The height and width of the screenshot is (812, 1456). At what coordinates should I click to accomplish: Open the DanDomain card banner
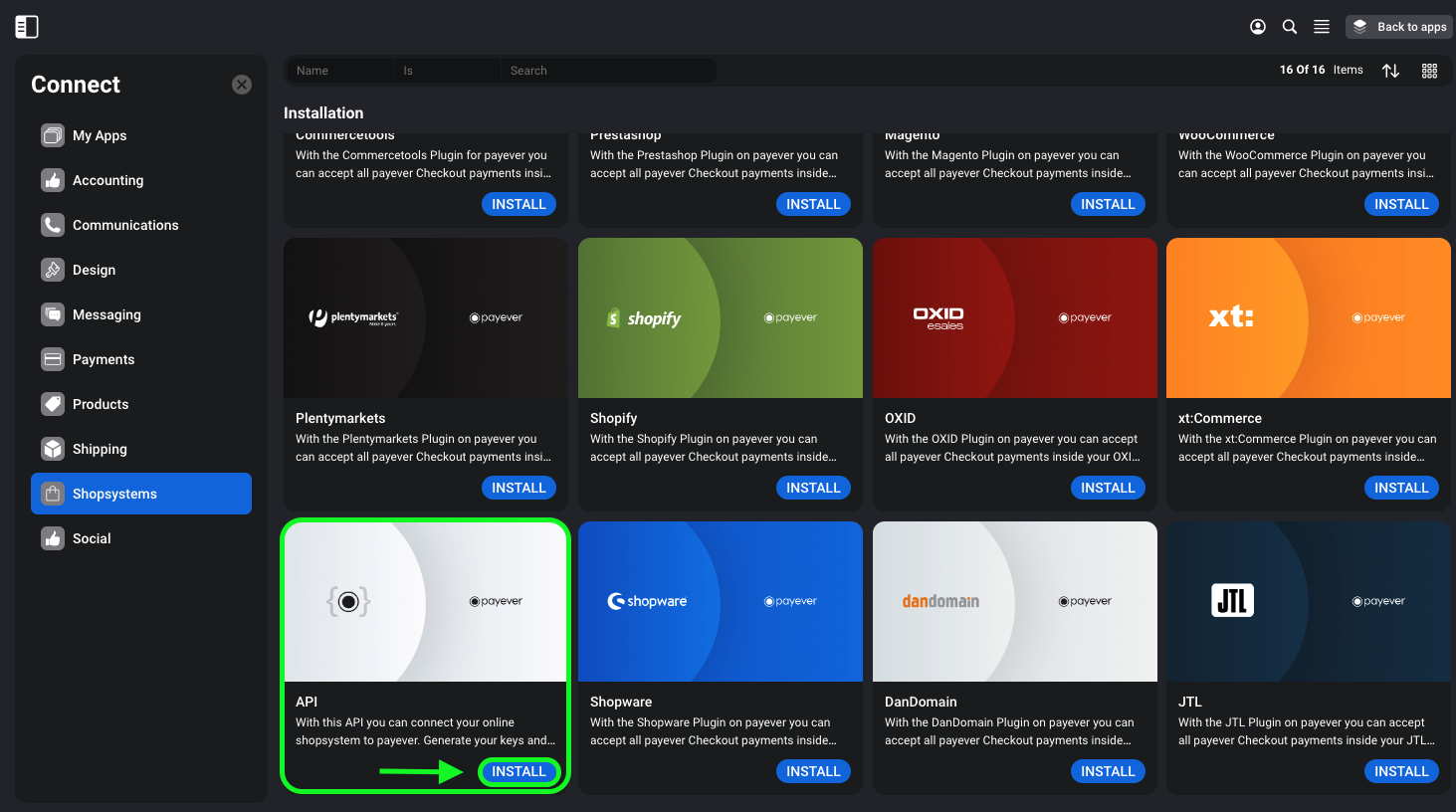pyautogui.click(x=1015, y=602)
